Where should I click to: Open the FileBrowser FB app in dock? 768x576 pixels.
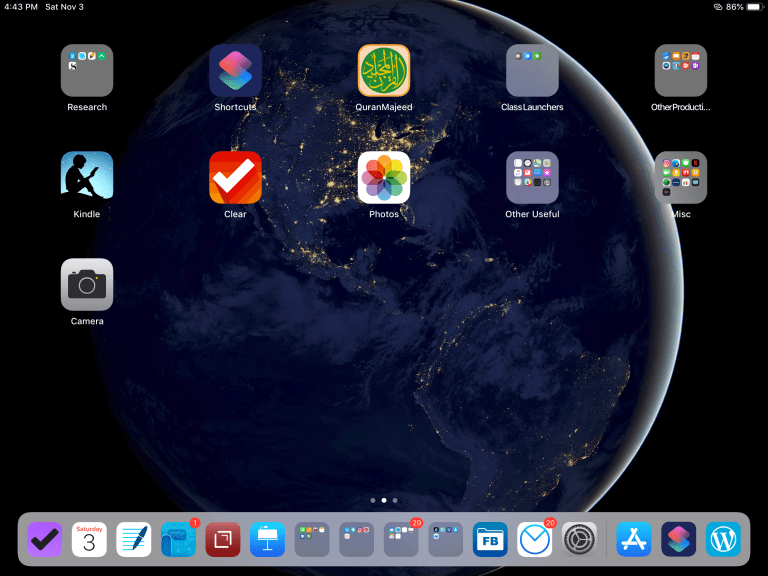click(490, 540)
